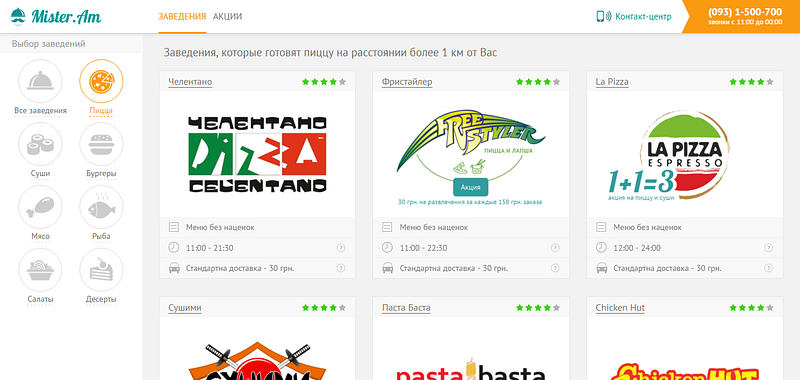The width and height of the screenshot is (800, 380).
Task: Click delivery car icon in La Pizza card
Action: coord(601,268)
